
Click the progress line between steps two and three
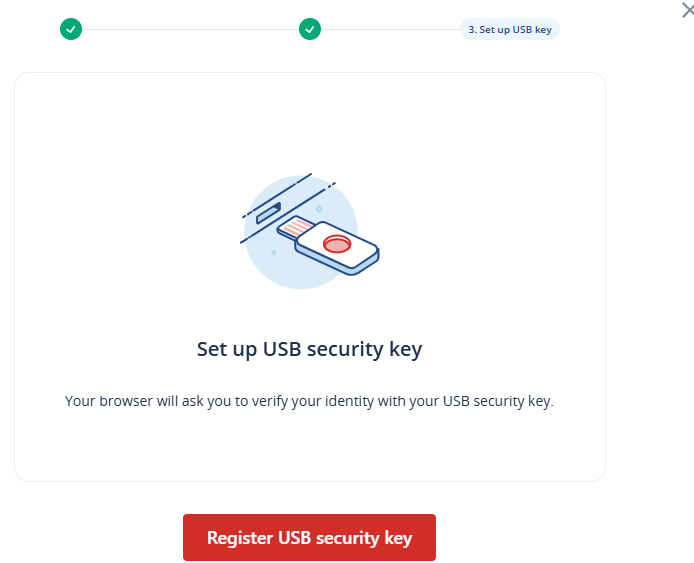point(390,29)
